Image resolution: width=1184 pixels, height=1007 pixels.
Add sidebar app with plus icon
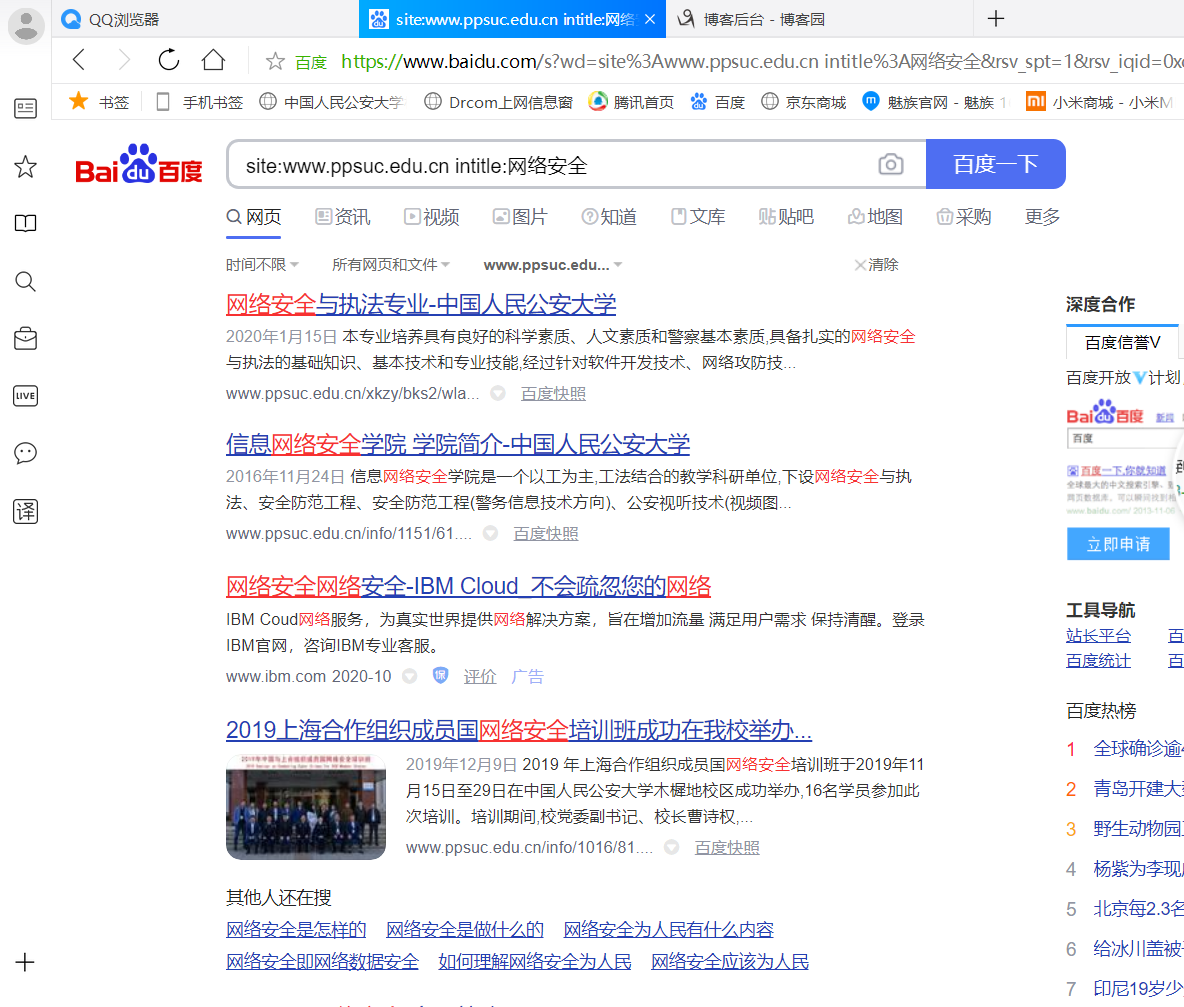click(25, 962)
